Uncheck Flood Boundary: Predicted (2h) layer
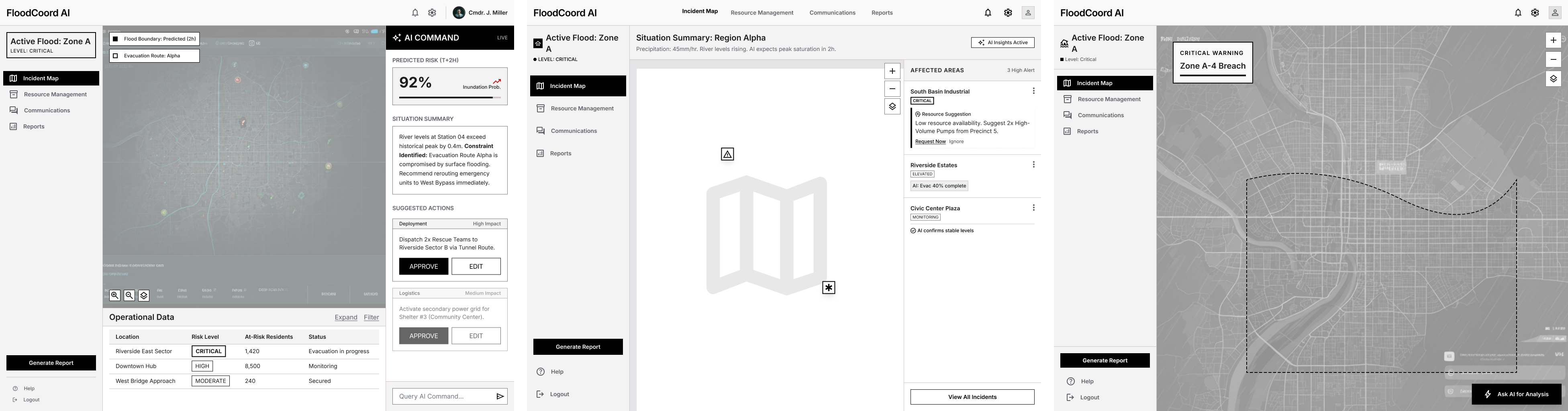Viewport: 1568px width, 411px height. [x=116, y=39]
